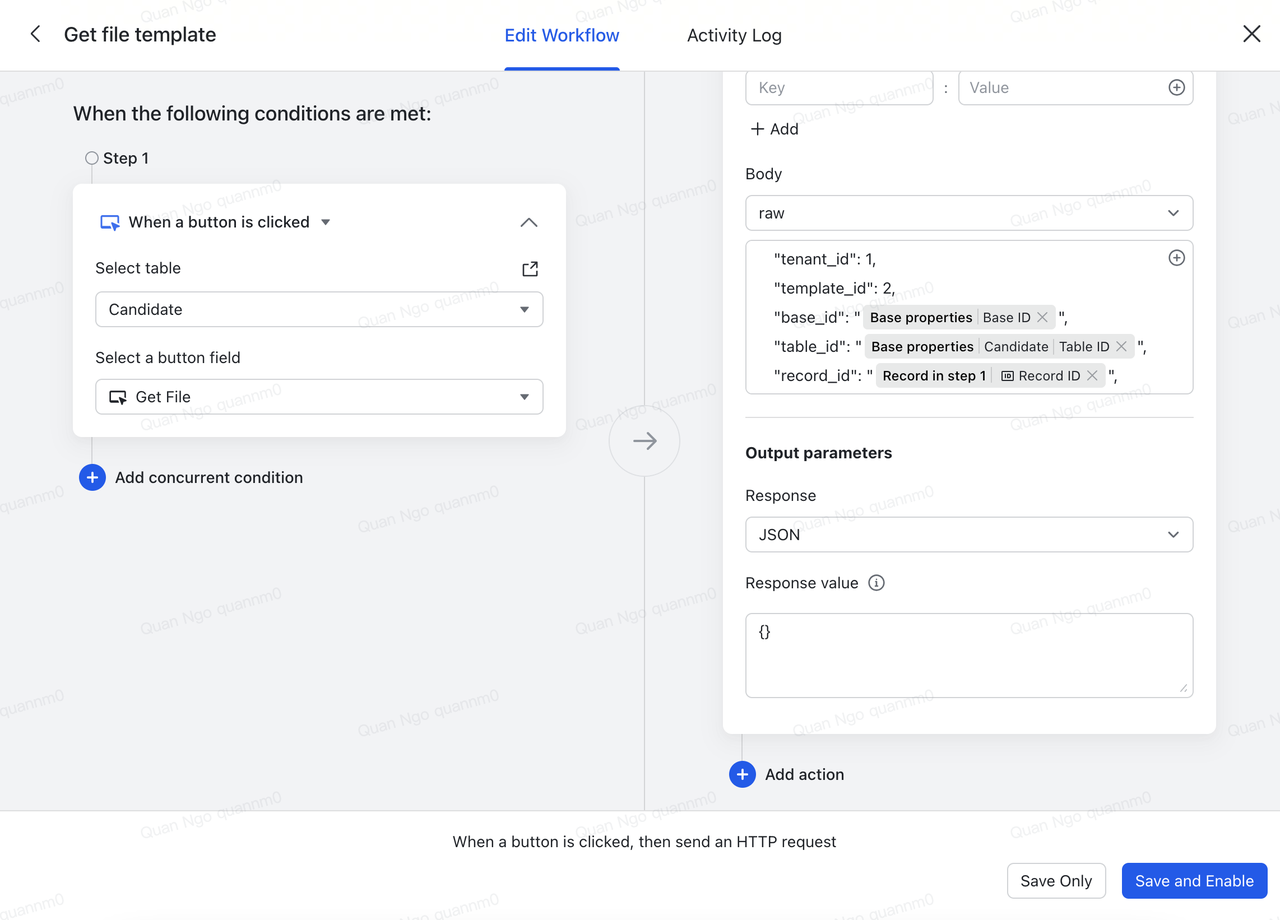The height and width of the screenshot is (920, 1280).
Task: Remove the Base ID variable tag
Action: 1042,317
